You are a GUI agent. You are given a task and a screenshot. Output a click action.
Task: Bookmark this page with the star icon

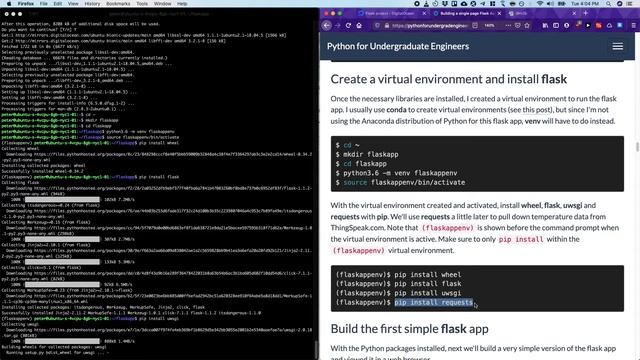click(x=527, y=25)
